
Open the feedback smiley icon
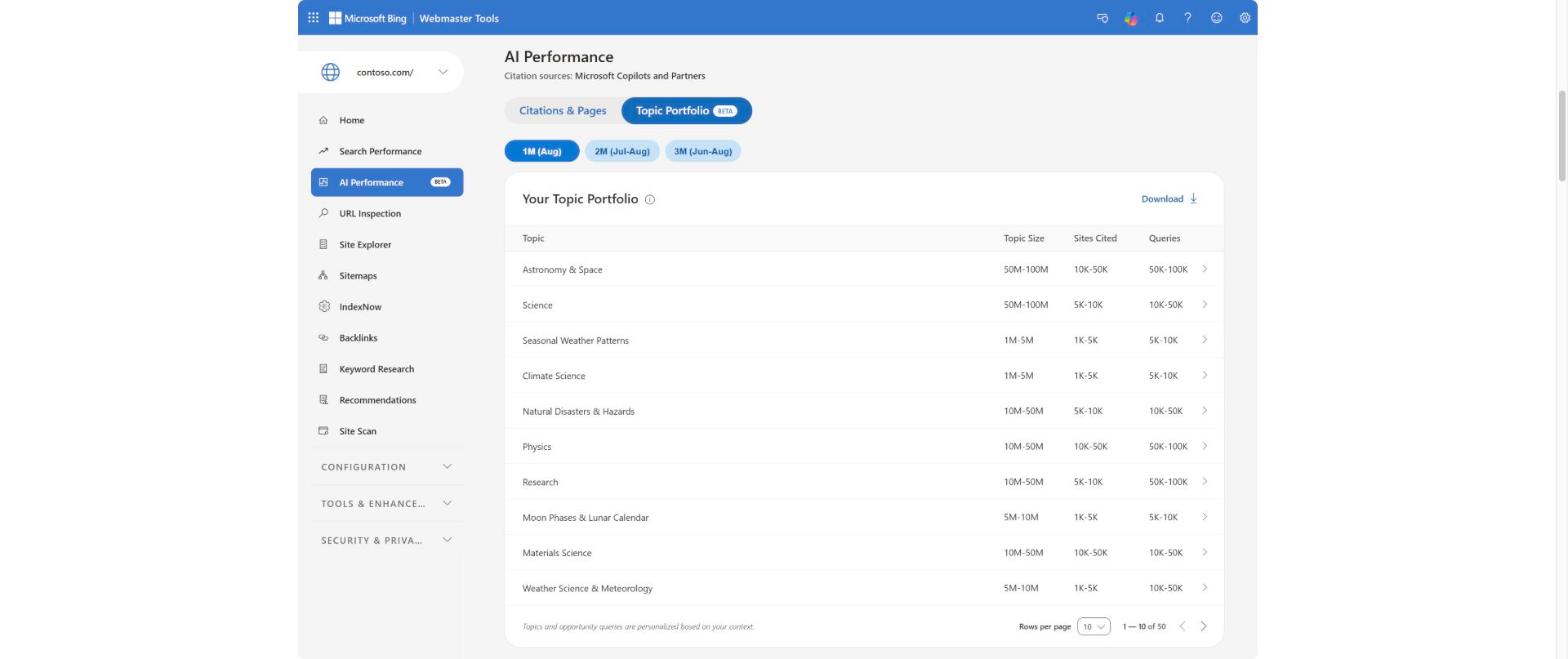(x=1216, y=18)
